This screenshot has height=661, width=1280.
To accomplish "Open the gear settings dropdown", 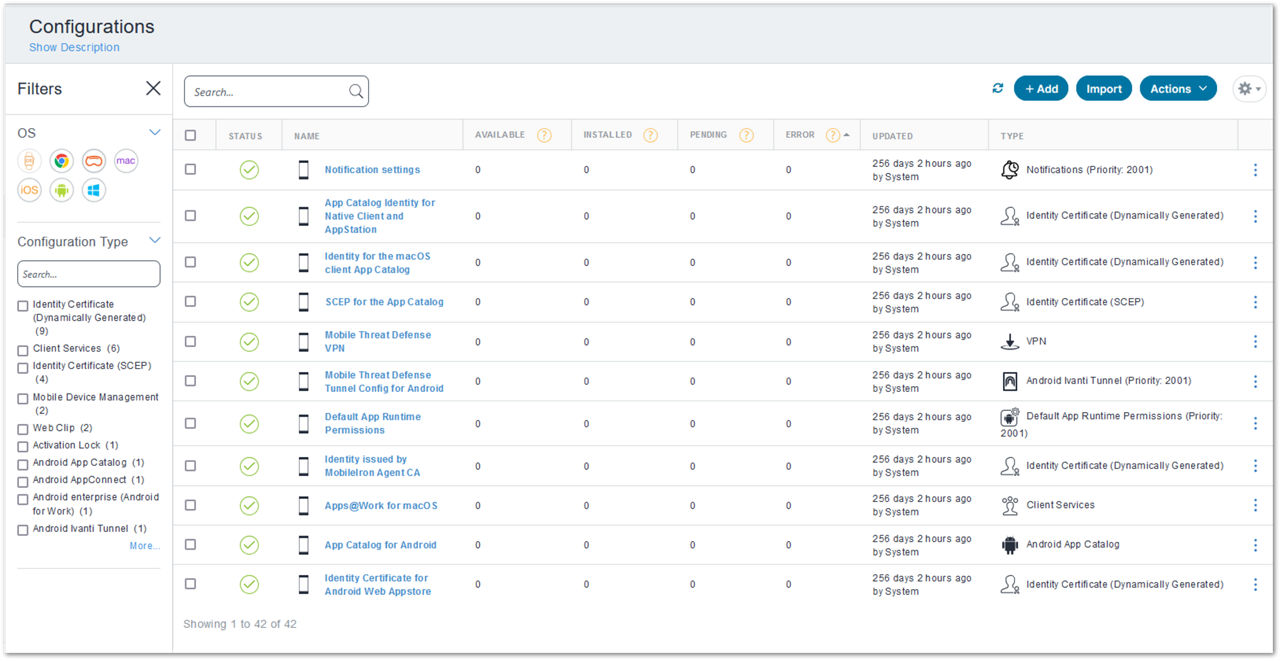I will [x=1249, y=88].
